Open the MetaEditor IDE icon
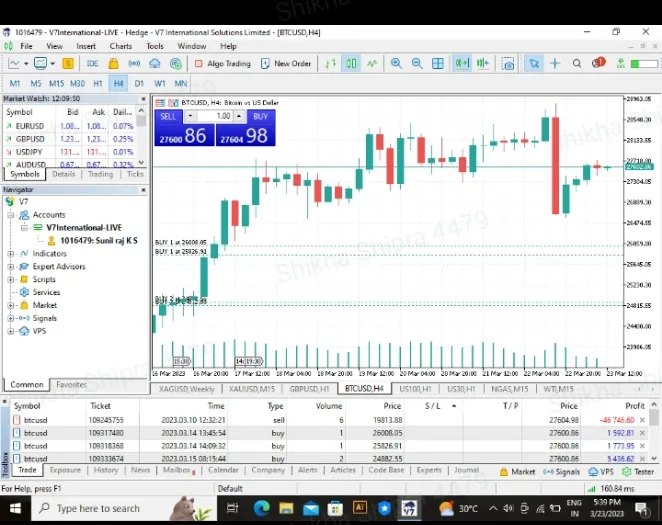This screenshot has width=662, height=525. (x=92, y=64)
